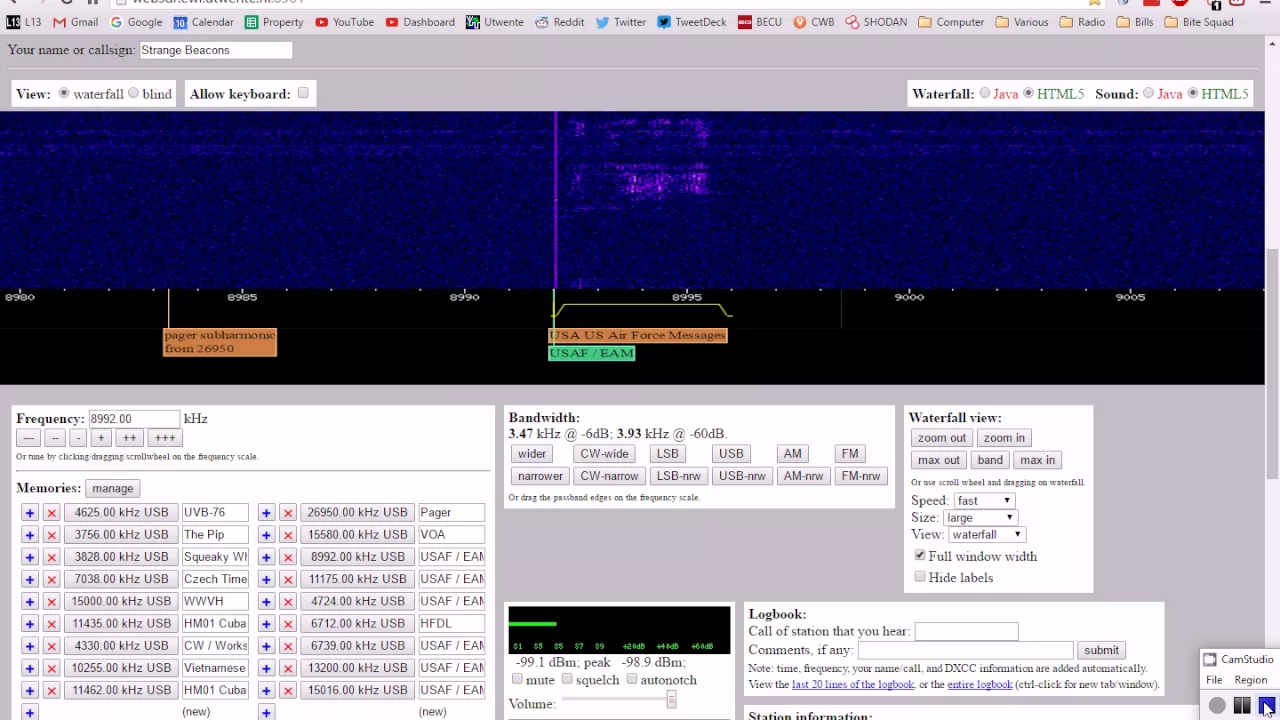This screenshot has height=720, width=1280.
Task: Adjust the Volume slider
Action: pyautogui.click(x=671, y=701)
